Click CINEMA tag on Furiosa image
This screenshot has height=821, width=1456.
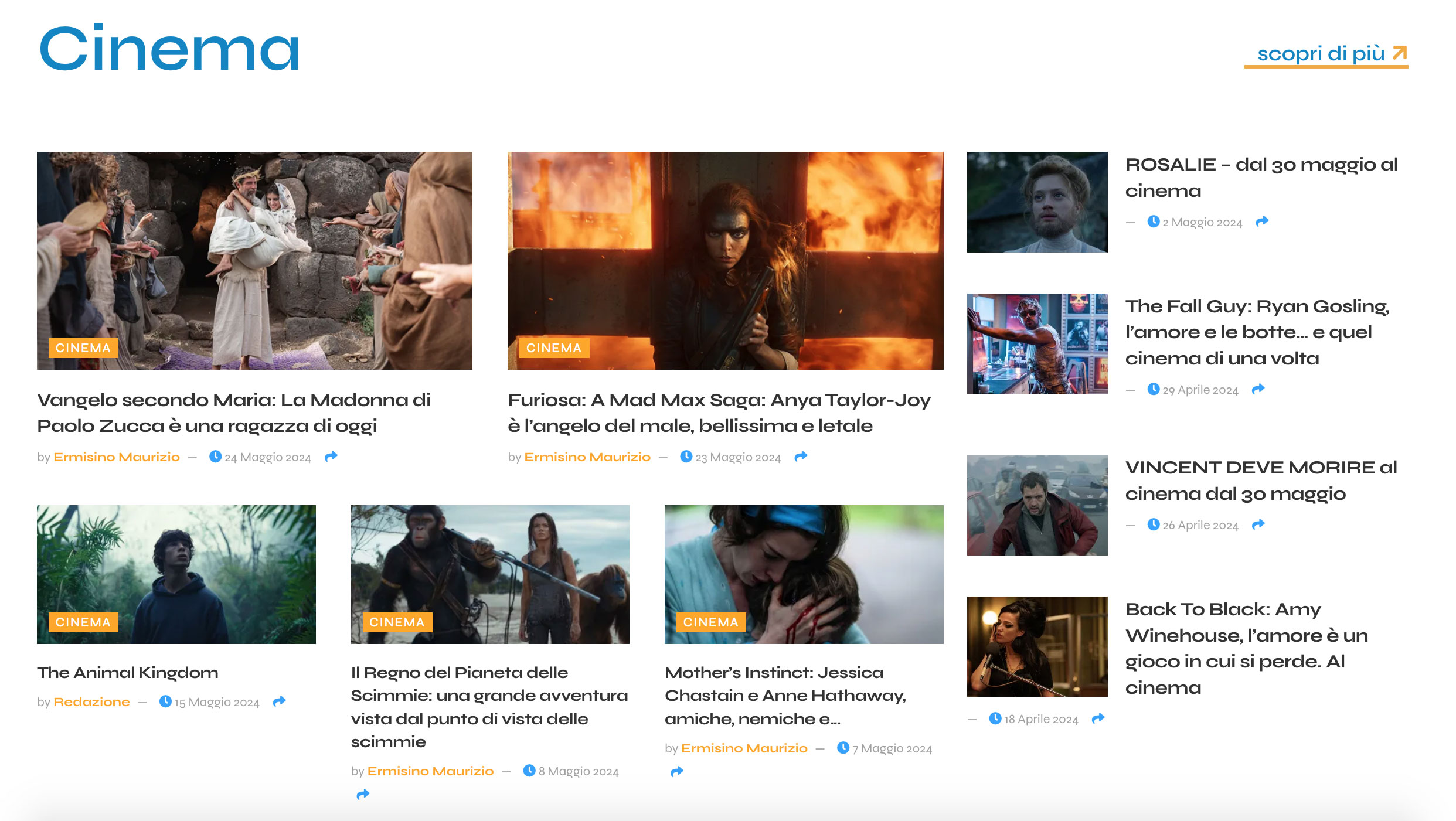553,348
